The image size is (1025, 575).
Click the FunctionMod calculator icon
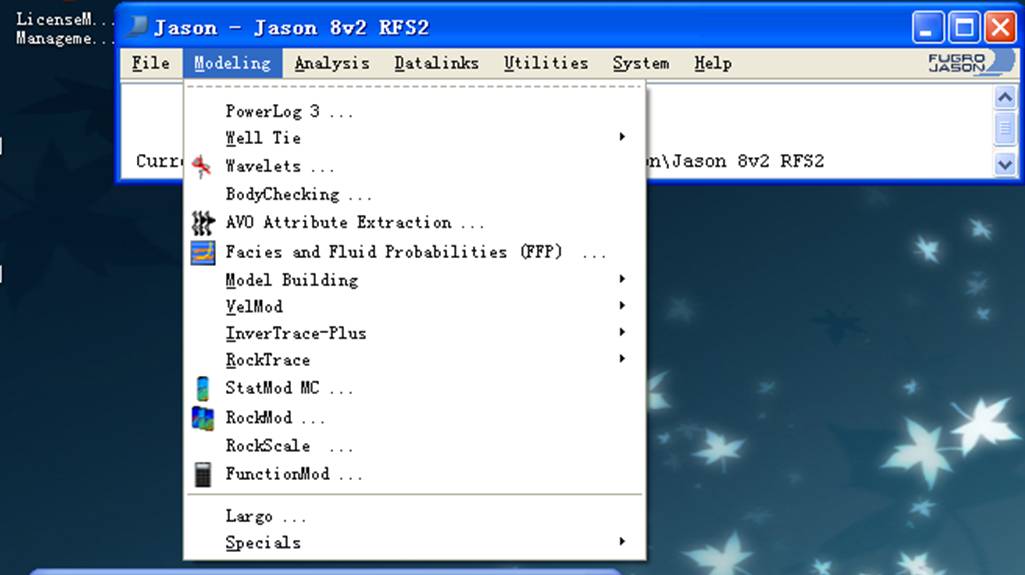tap(203, 474)
